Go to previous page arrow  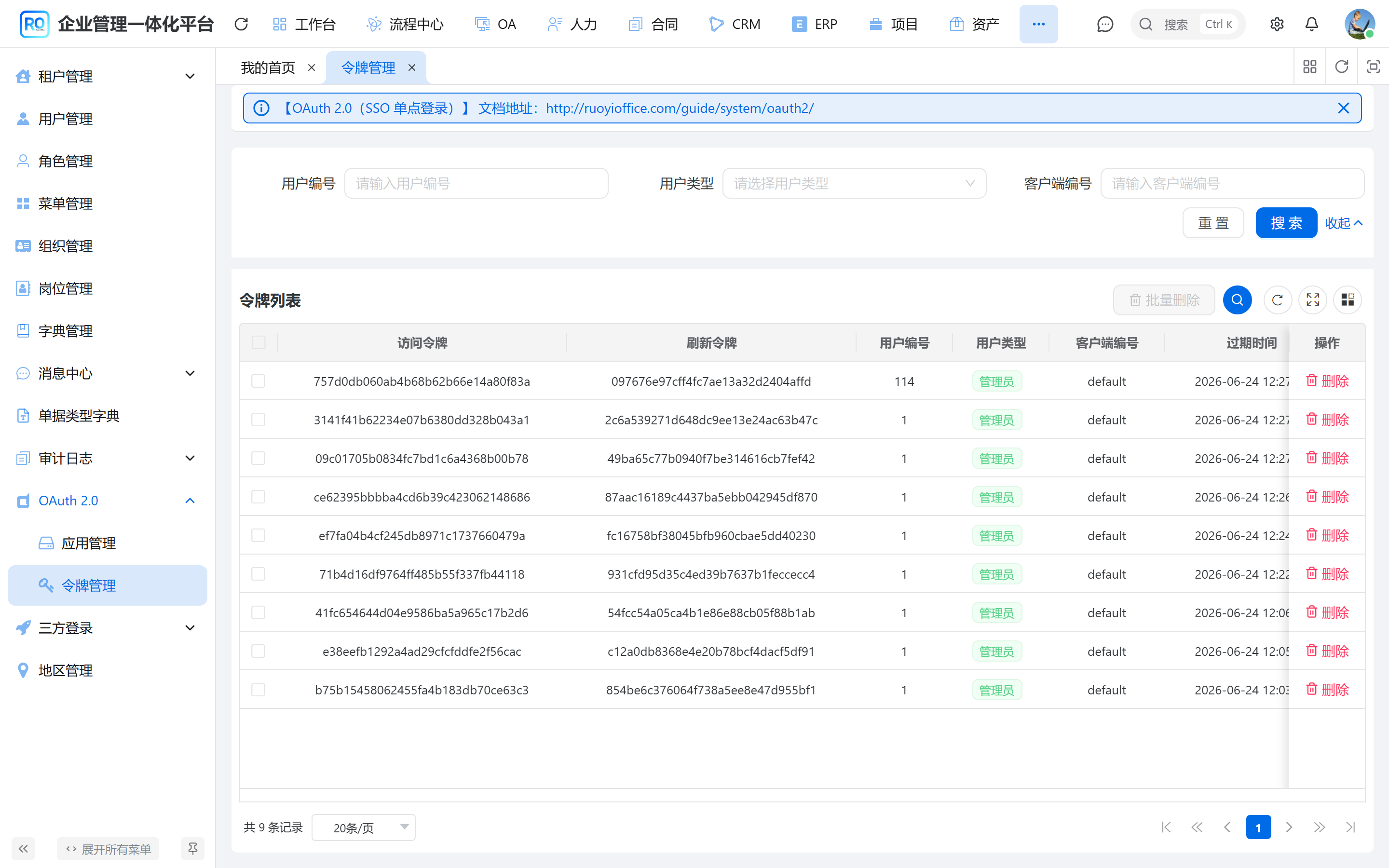point(1227,827)
